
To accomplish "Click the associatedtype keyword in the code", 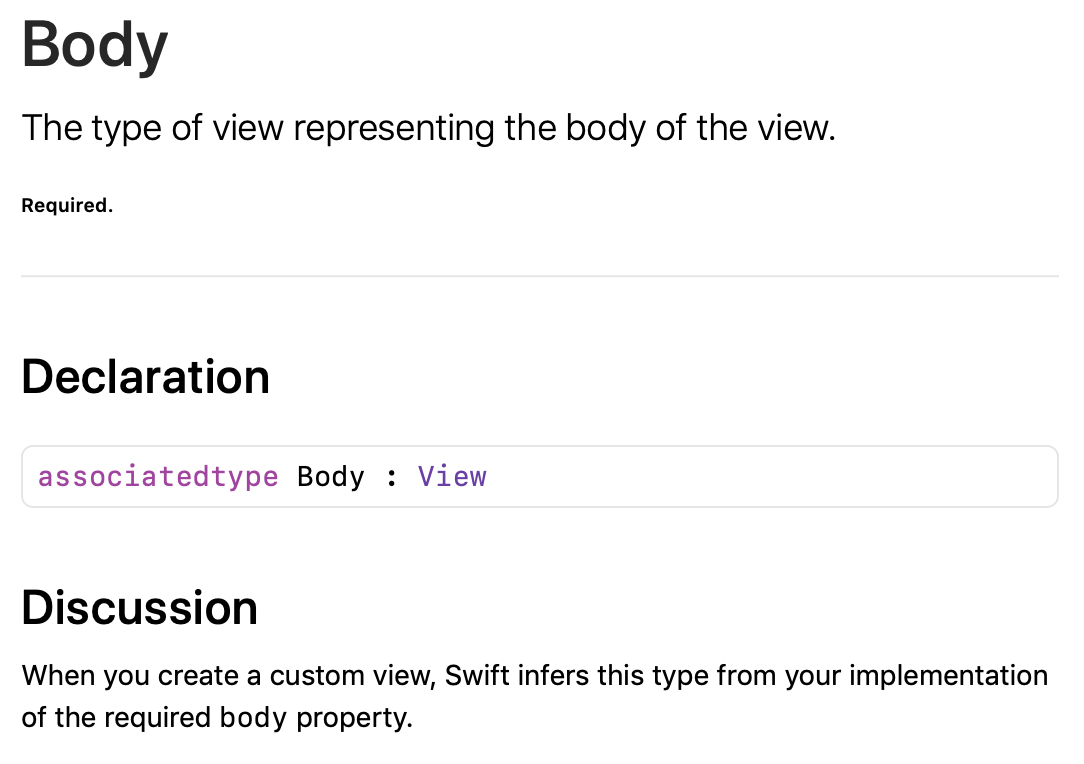I will (158, 477).
